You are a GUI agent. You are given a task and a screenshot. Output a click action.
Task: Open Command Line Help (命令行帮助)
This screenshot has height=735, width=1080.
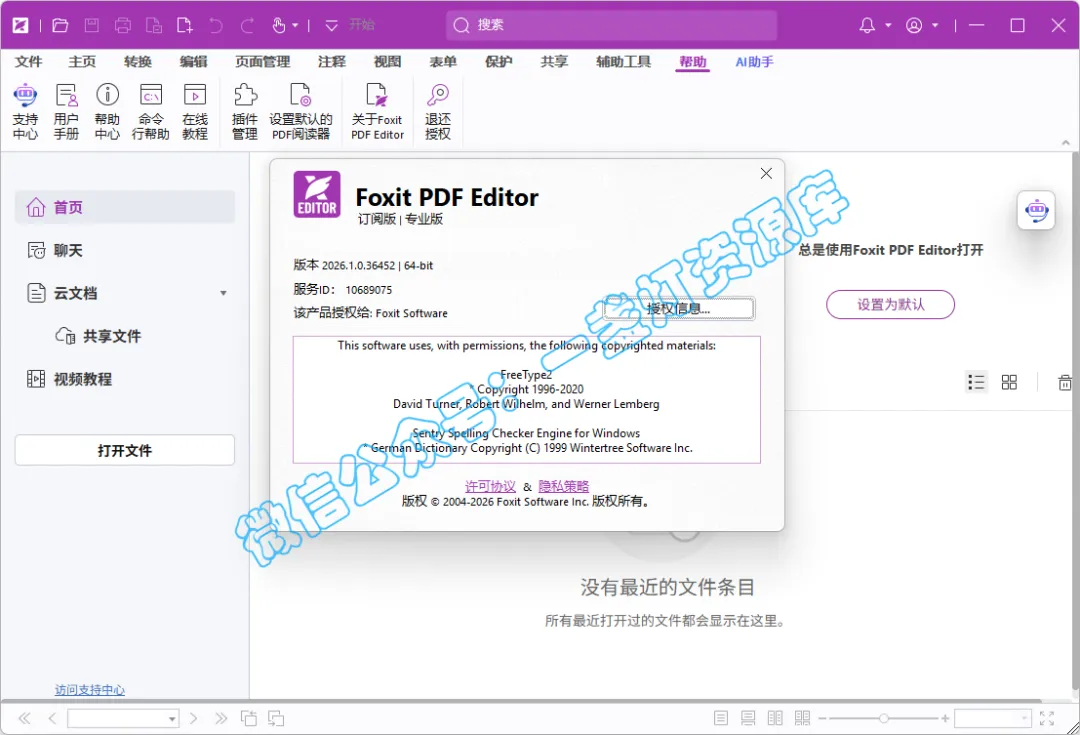pyautogui.click(x=151, y=111)
